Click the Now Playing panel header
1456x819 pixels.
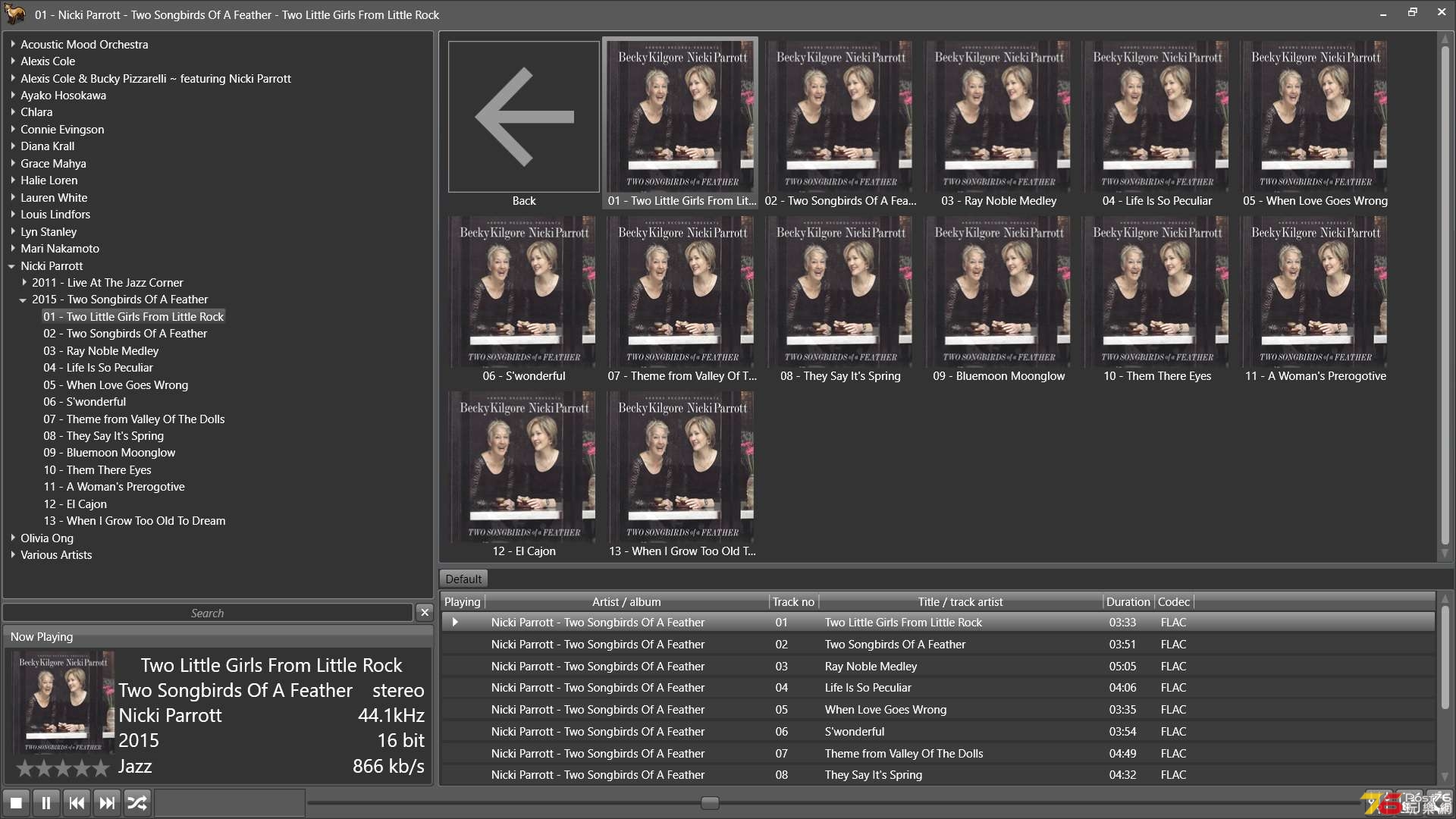point(218,636)
